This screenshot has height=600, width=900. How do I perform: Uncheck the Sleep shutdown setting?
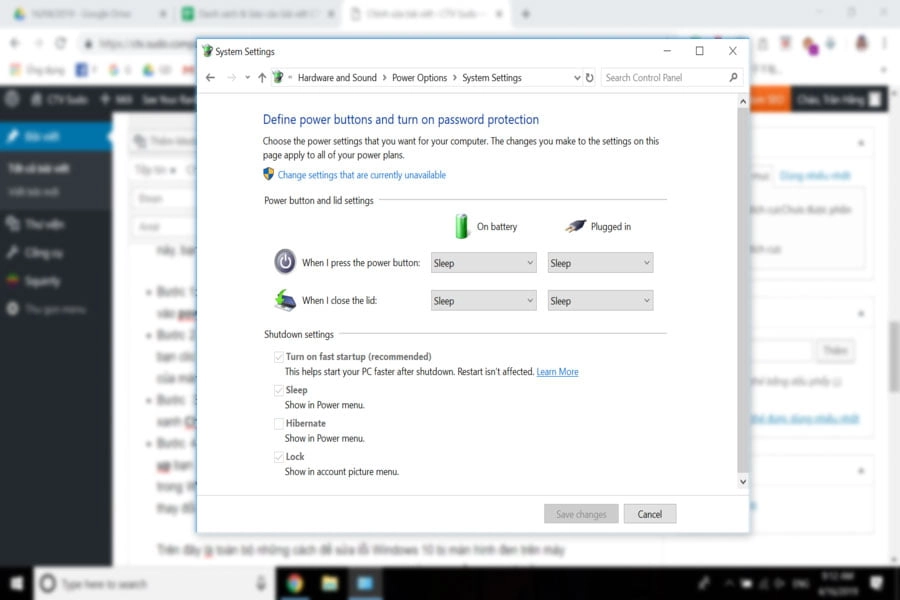tap(279, 389)
